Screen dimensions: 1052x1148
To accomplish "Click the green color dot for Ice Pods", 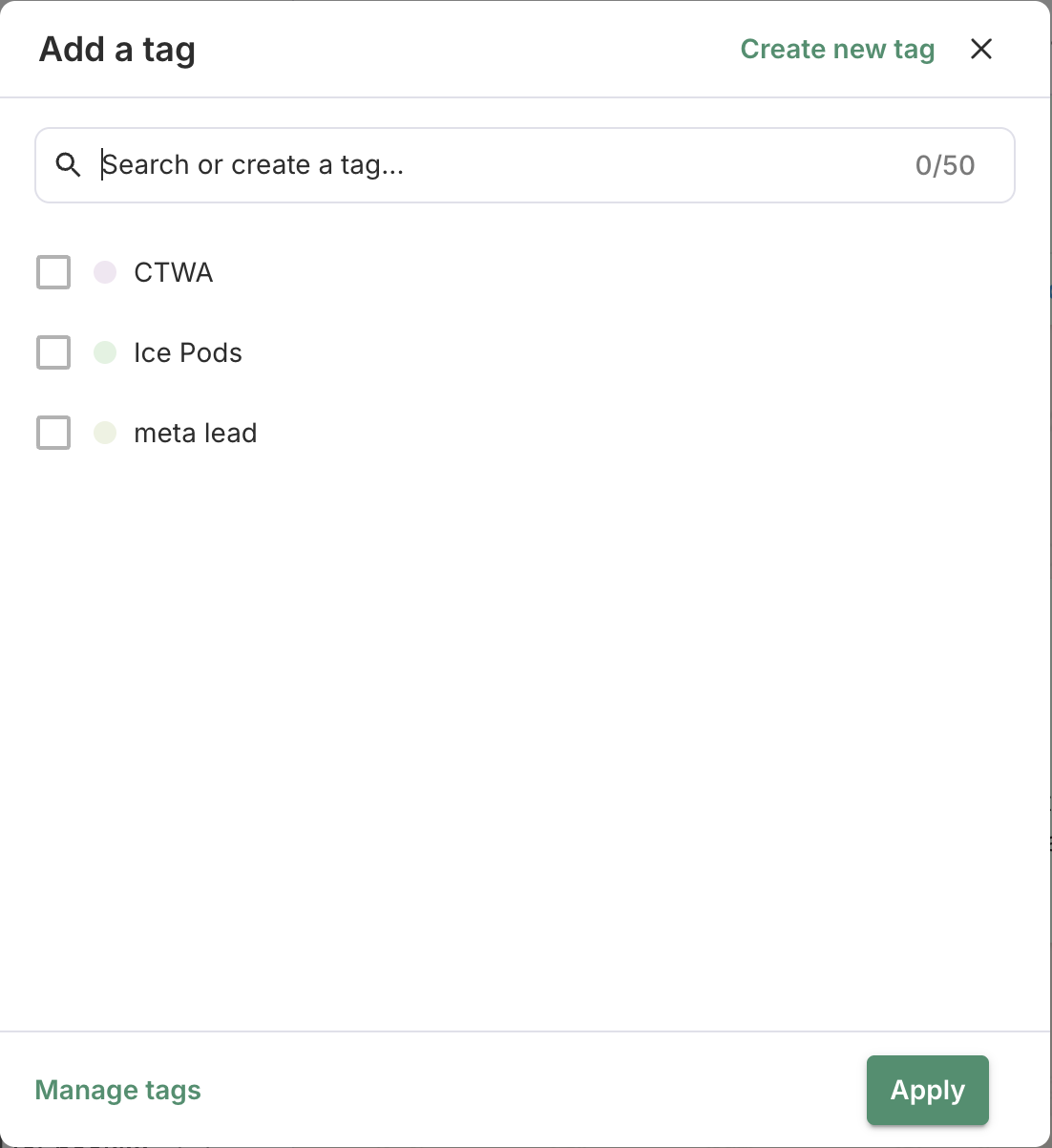I will pyautogui.click(x=105, y=352).
